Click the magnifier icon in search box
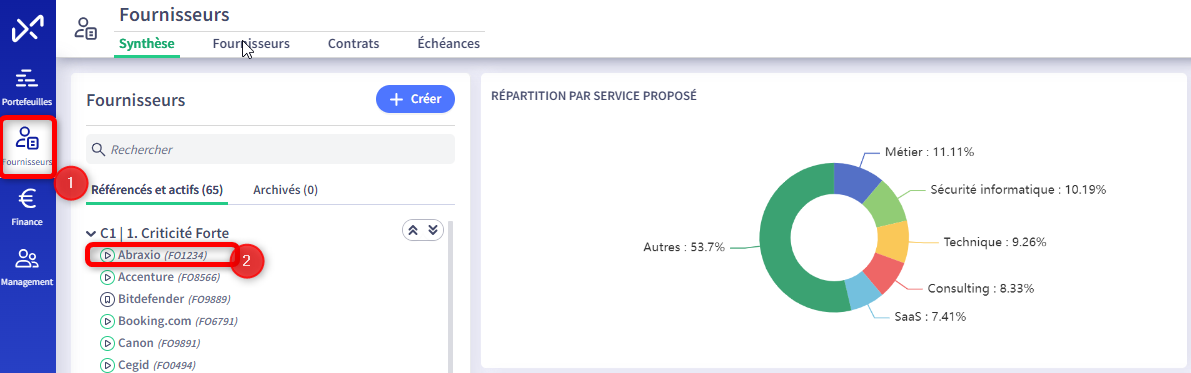Image resolution: width=1191 pixels, height=373 pixels. pyautogui.click(x=98, y=150)
